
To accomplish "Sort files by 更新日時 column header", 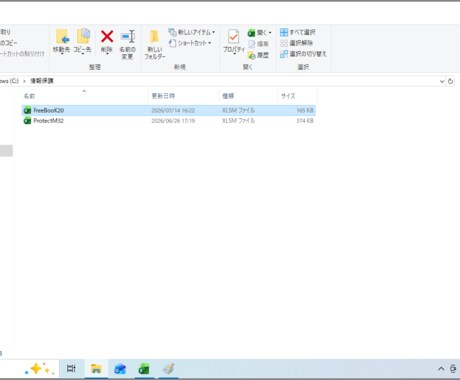I will 163,96.
